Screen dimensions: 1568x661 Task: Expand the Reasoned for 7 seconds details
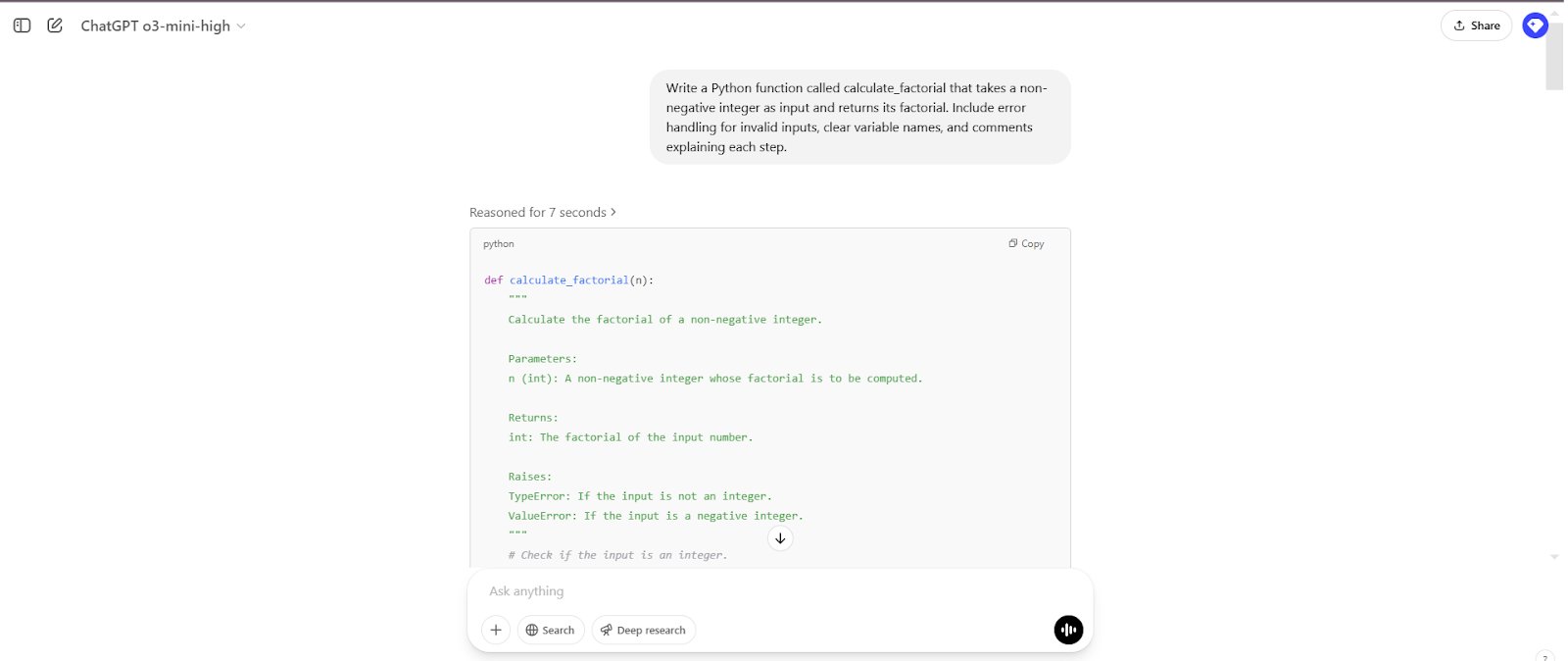[x=542, y=212]
